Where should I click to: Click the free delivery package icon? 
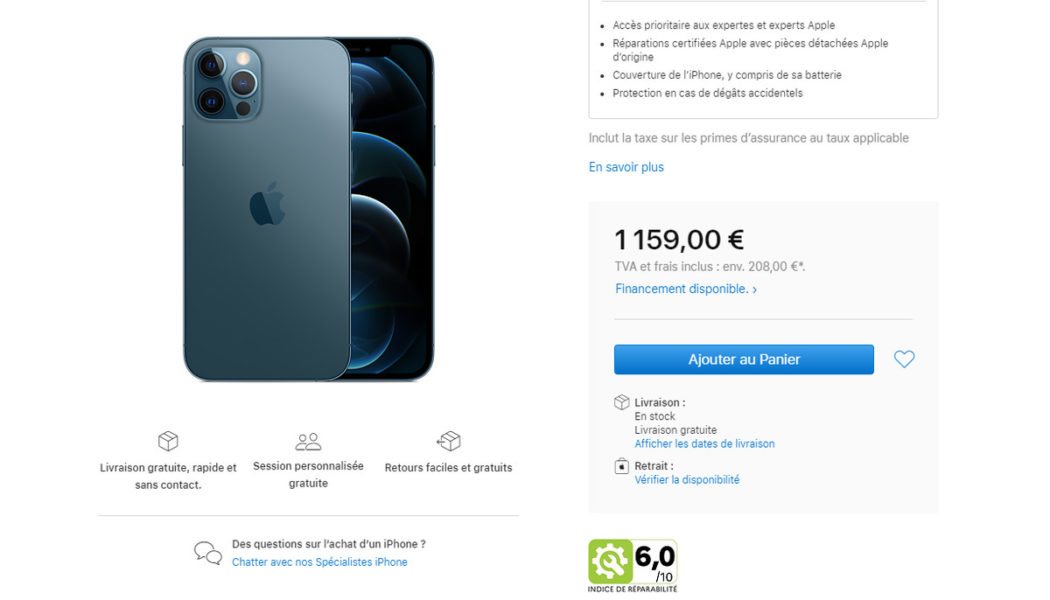pyautogui.click(x=168, y=441)
